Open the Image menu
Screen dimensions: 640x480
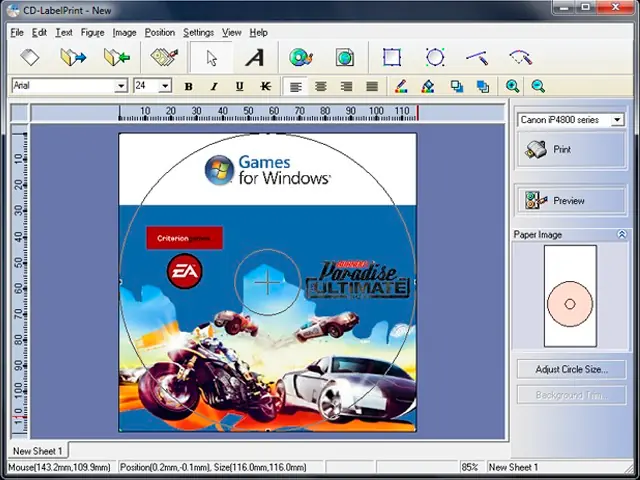pyautogui.click(x=124, y=32)
